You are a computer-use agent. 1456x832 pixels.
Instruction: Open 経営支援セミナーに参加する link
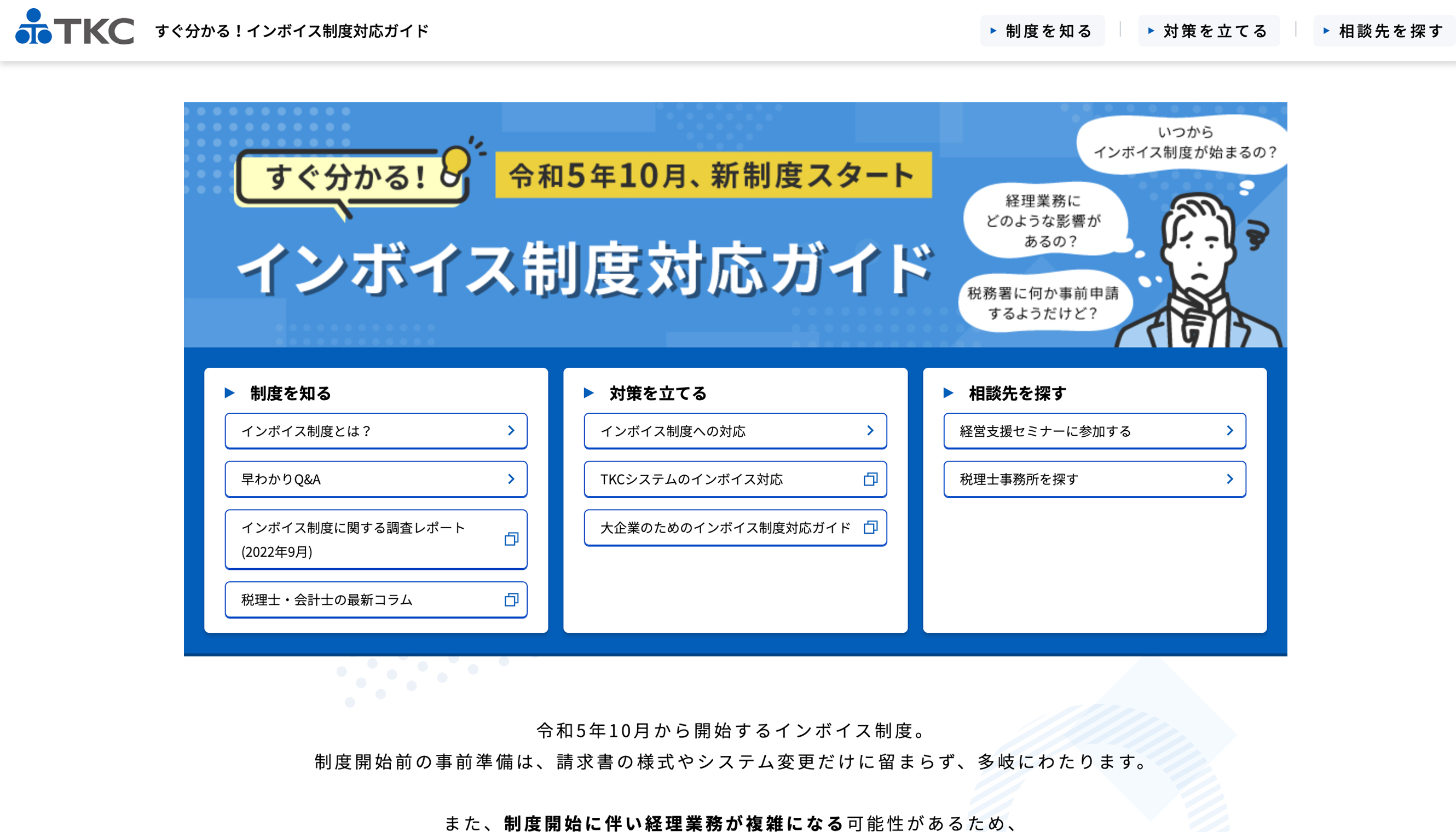click(x=1094, y=431)
